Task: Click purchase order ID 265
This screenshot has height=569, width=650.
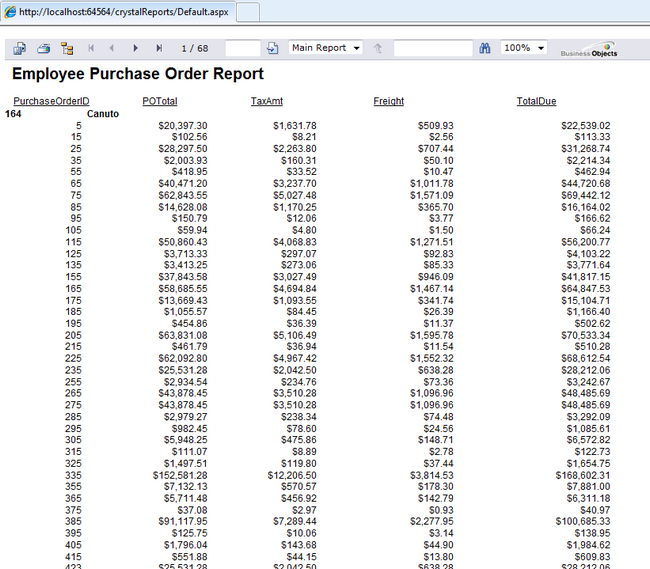Action: [73, 393]
